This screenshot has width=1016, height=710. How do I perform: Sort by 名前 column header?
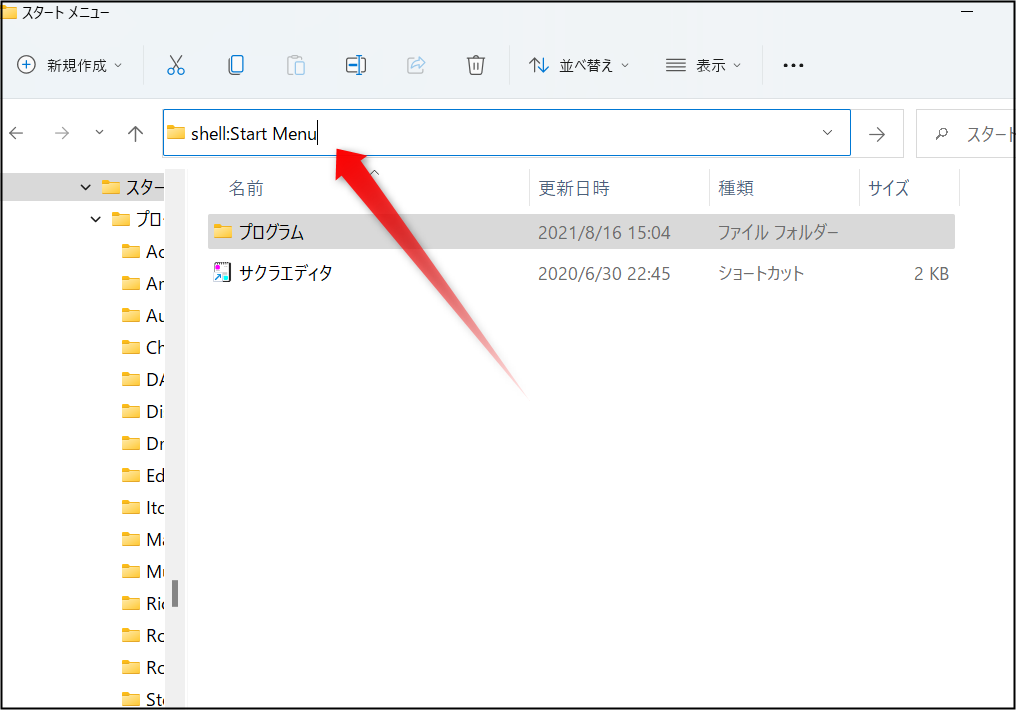coord(246,189)
